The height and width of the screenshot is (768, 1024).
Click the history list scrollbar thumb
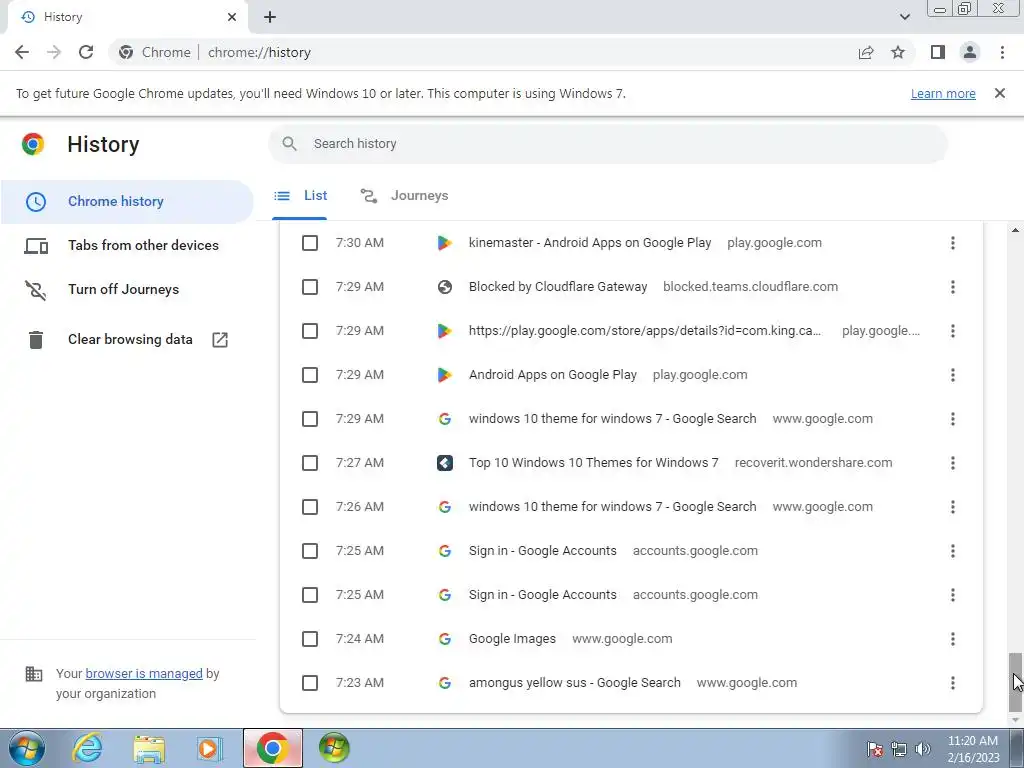[1015, 682]
